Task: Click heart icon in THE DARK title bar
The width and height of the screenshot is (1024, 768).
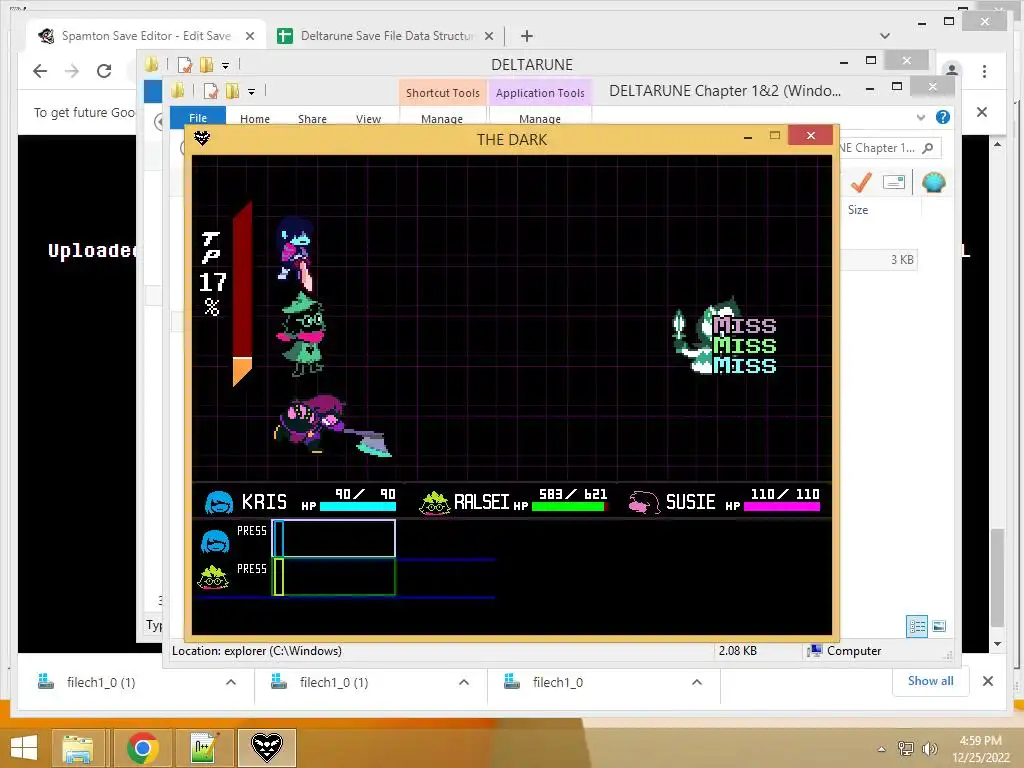Action: (202, 138)
